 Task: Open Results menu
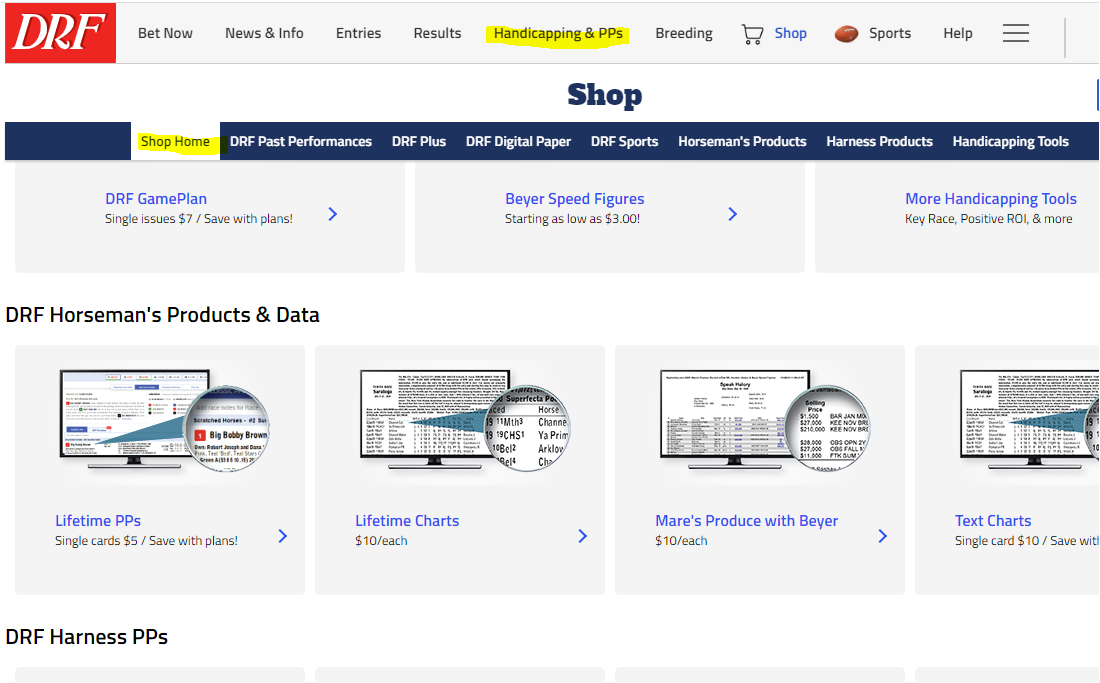[437, 33]
